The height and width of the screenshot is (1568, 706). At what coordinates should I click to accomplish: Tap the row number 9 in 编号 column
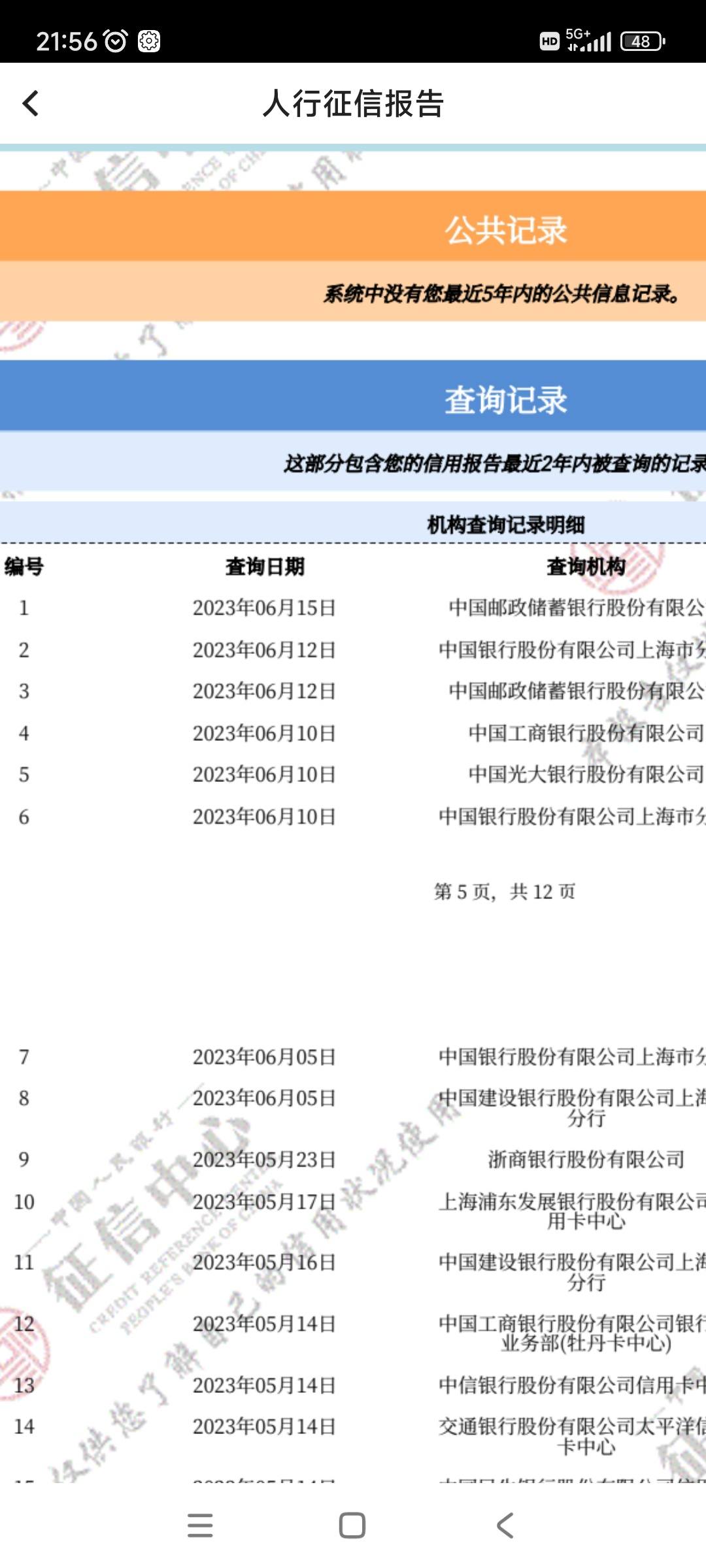(24, 1159)
